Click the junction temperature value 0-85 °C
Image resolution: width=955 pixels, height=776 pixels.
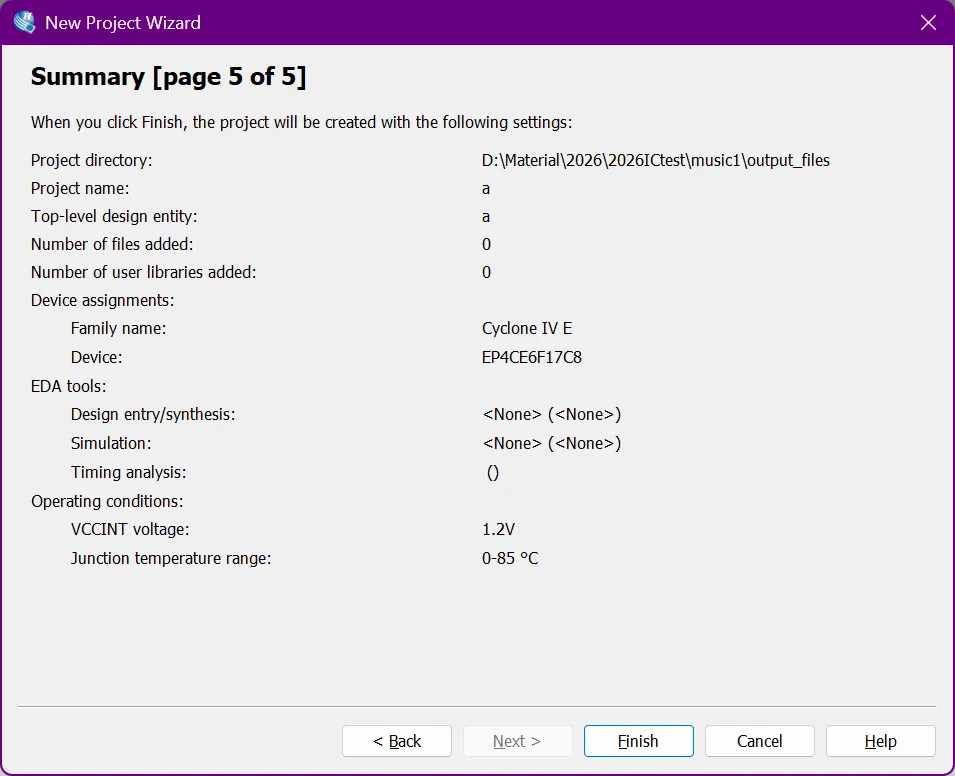(510, 558)
